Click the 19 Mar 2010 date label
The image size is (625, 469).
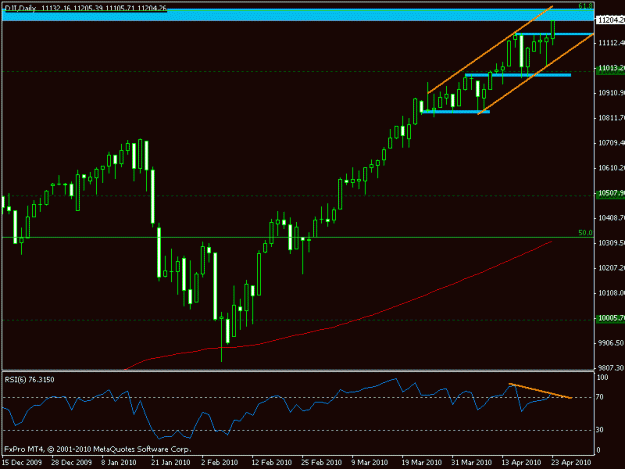[x=422, y=463]
